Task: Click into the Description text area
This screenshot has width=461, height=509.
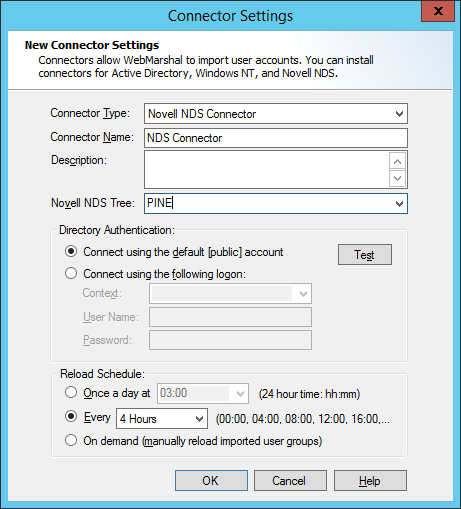Action: click(267, 170)
